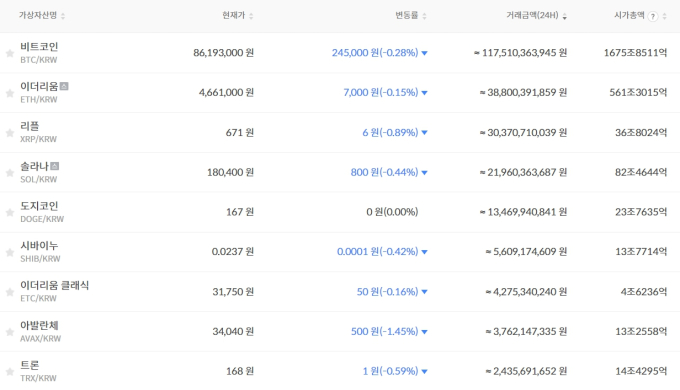Image resolution: width=680 pixels, height=390 pixels.
Task: Select the SOL/KRW pair label
Action: [x=39, y=179]
